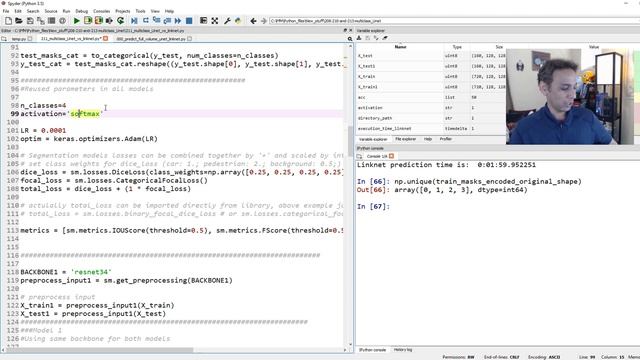Viewport: 640px width, 360px height.
Task: Open the Search menu
Action: pos(33,11)
